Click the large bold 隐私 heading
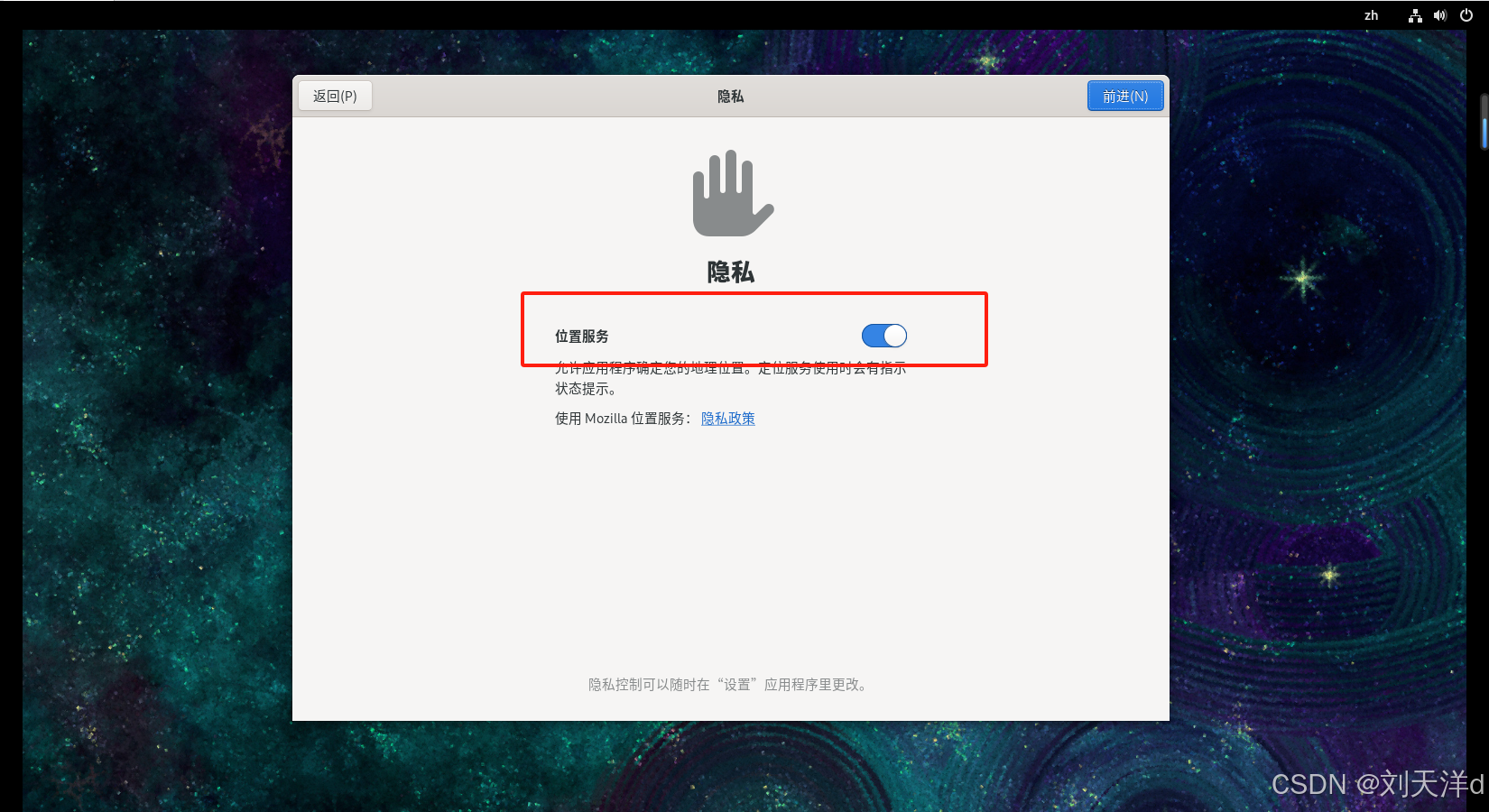 coord(730,272)
